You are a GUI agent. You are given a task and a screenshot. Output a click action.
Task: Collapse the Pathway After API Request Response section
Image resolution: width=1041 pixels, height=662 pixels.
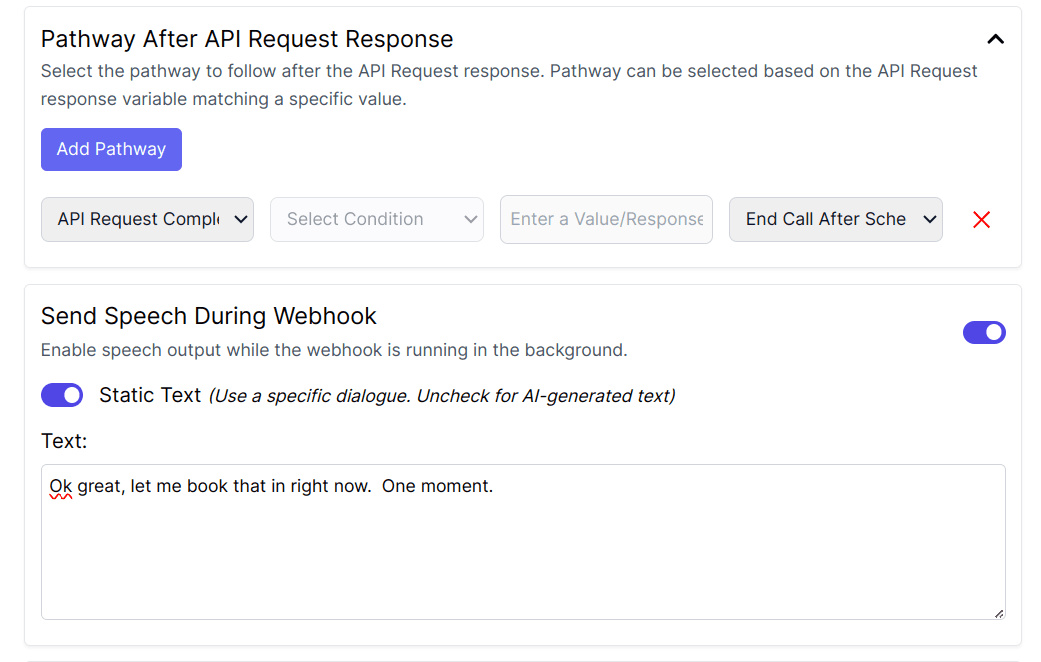click(x=995, y=39)
